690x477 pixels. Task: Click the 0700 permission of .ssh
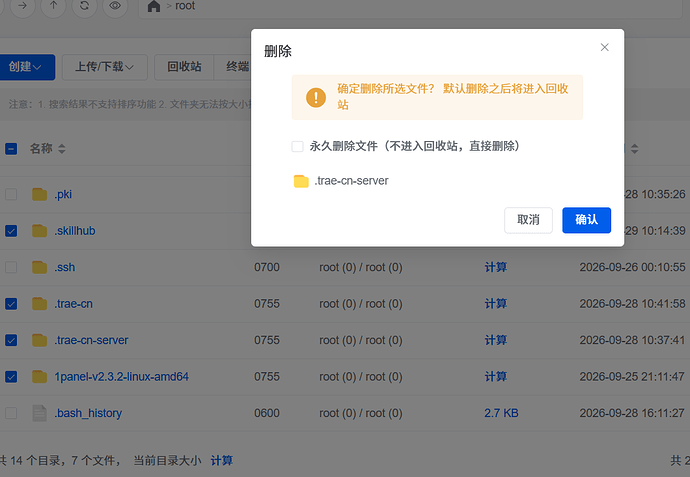click(267, 268)
